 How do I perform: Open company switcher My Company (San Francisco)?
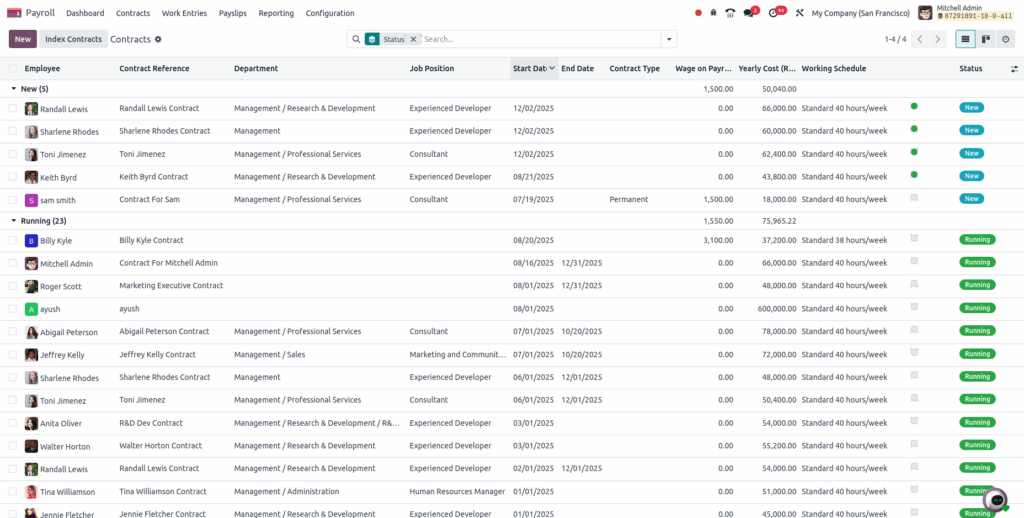click(x=860, y=13)
